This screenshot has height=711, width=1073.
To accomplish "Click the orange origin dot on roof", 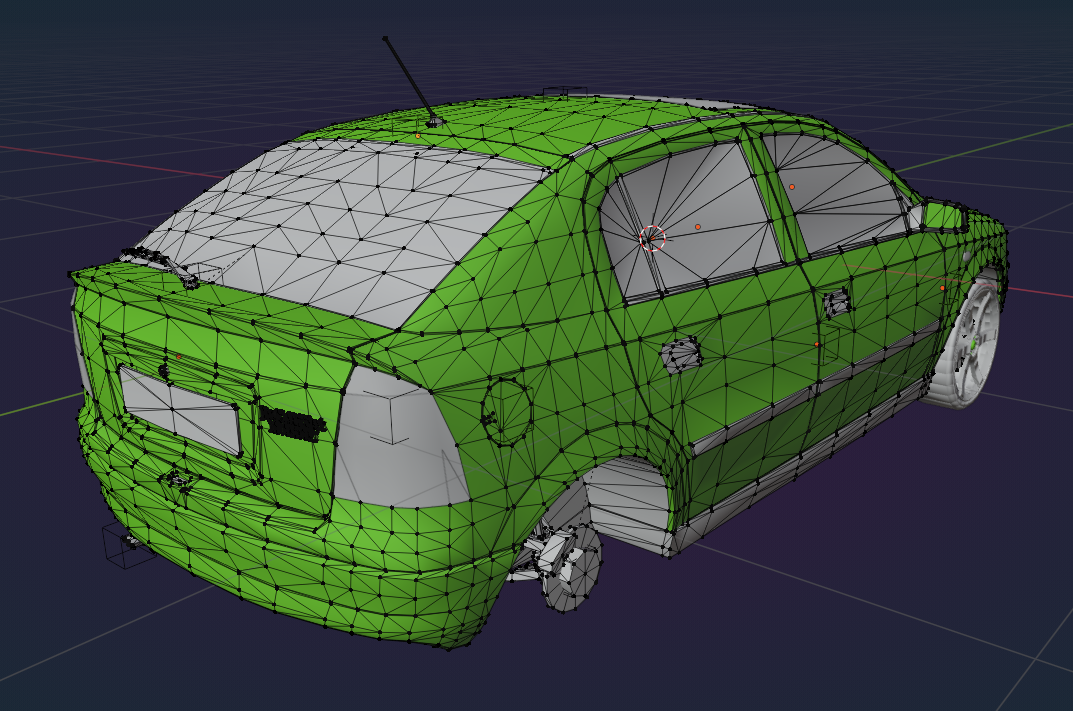I will (418, 136).
